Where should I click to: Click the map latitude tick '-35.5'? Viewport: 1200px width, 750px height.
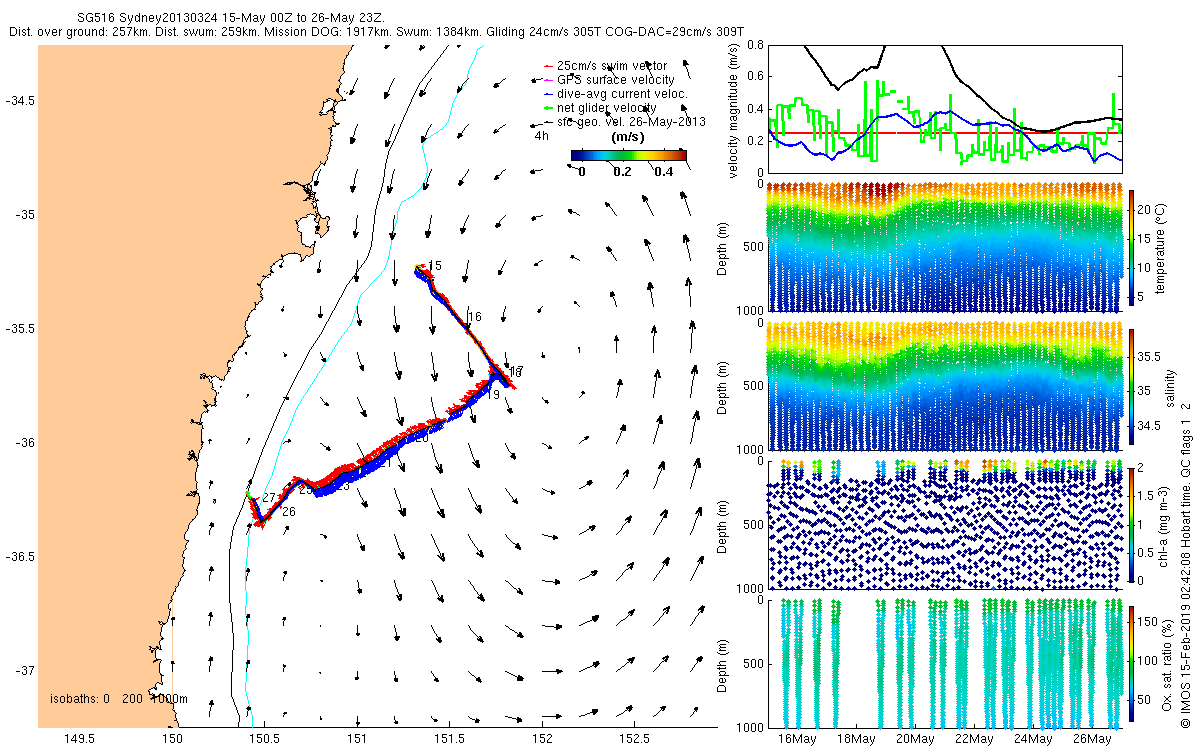tap(19, 329)
